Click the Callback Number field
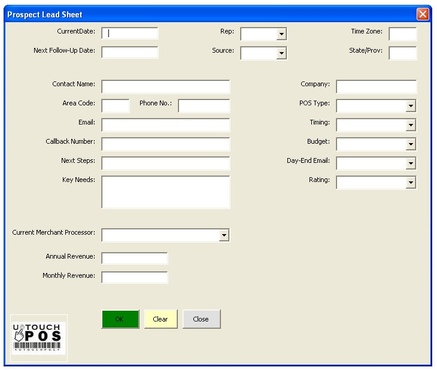This screenshot has width=437, height=370. pyautogui.click(x=166, y=144)
